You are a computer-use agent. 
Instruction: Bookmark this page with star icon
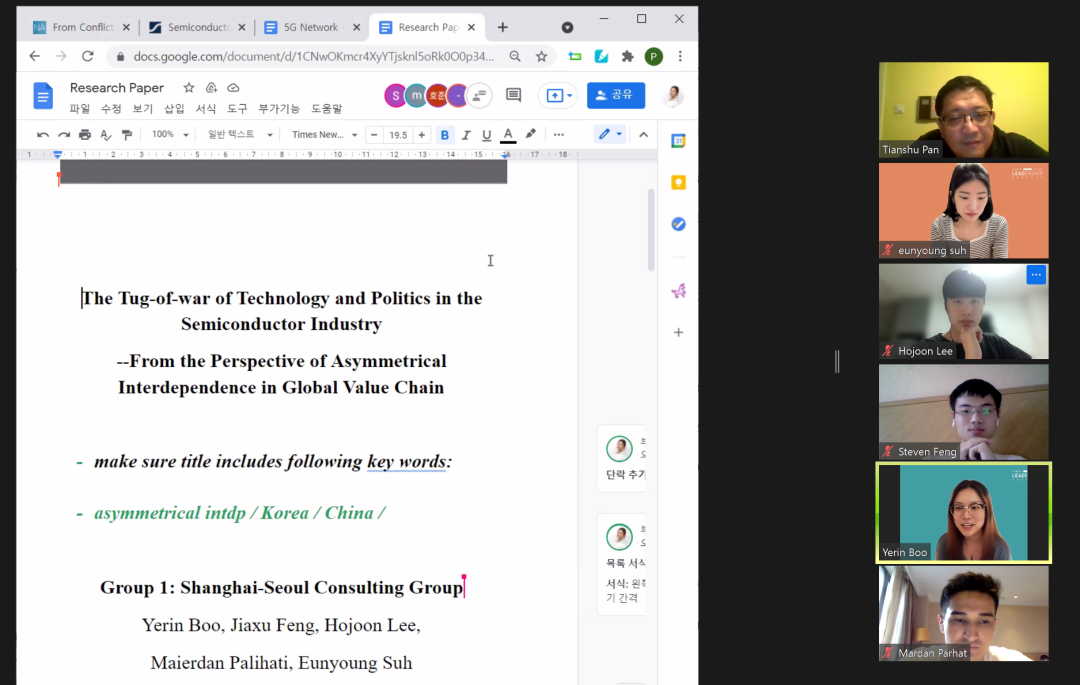(541, 56)
